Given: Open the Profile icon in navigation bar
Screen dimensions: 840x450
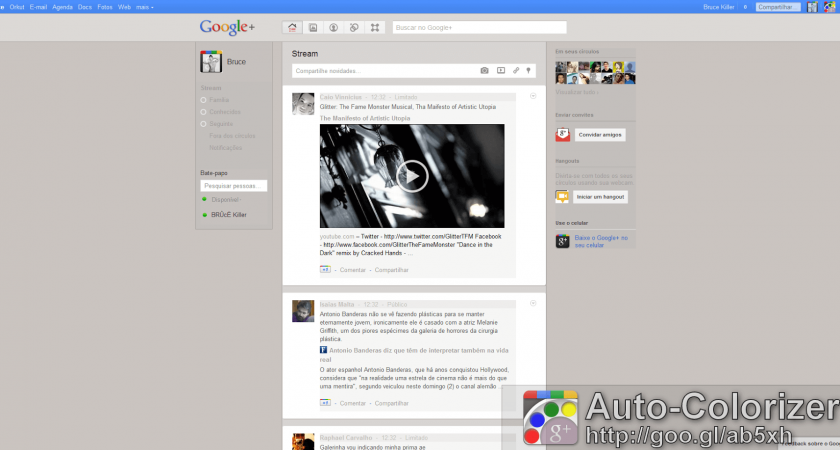Looking at the screenshot, I should click(x=333, y=27).
